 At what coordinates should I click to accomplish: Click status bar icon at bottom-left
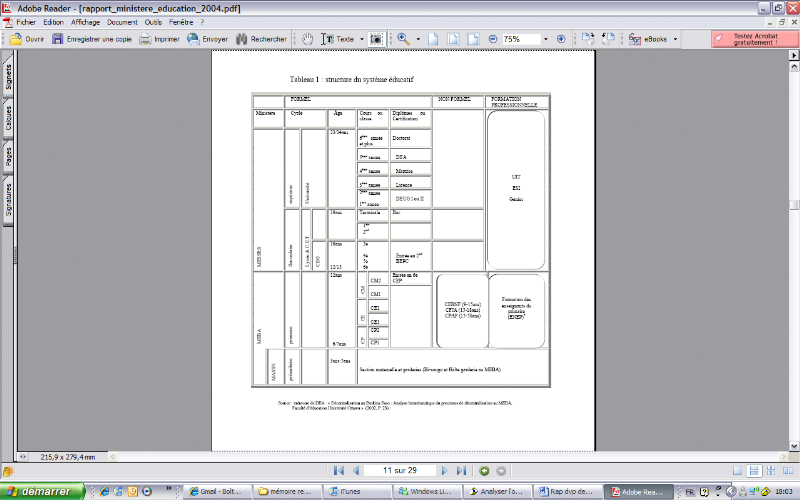(8, 471)
